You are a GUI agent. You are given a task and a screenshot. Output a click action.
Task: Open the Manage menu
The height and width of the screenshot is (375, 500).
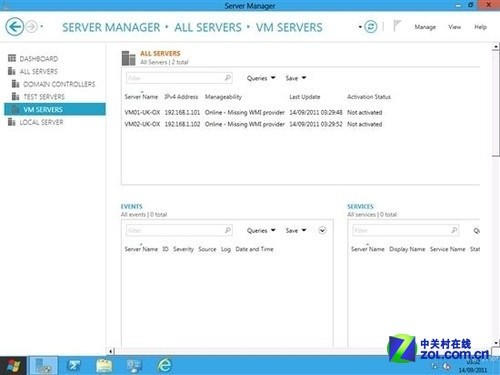point(425,27)
